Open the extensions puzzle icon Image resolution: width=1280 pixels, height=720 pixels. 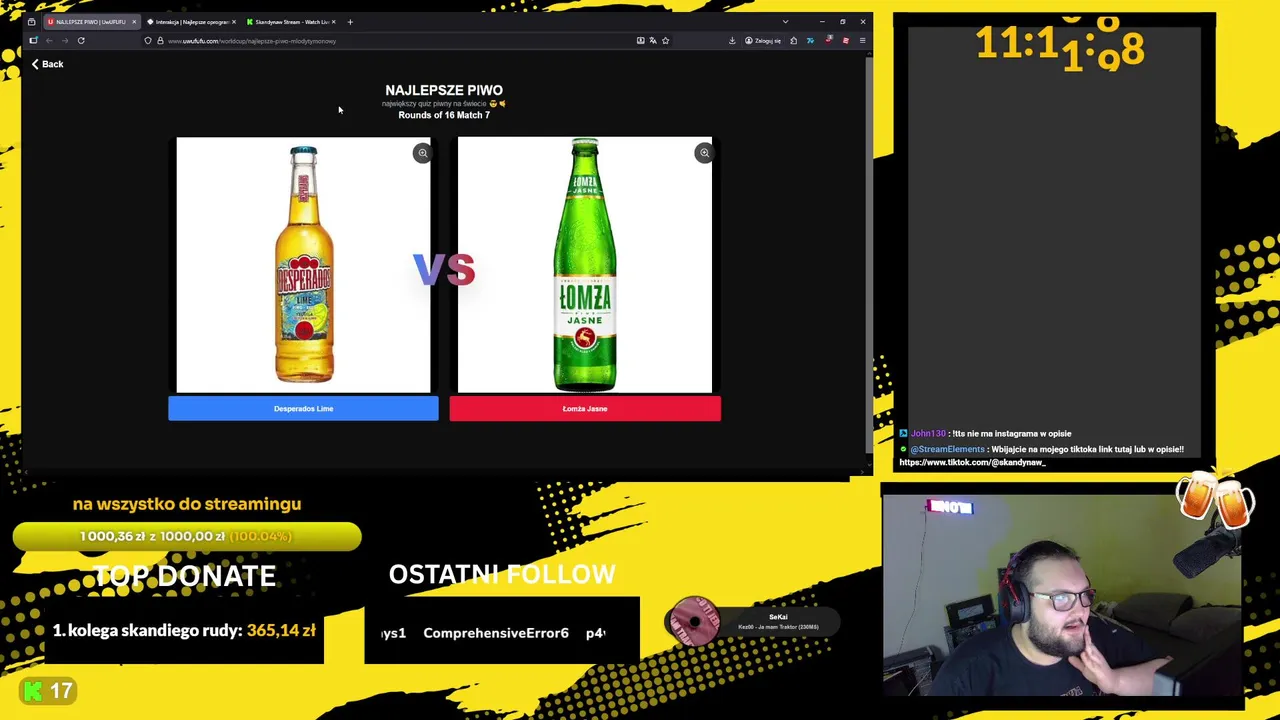click(x=793, y=41)
